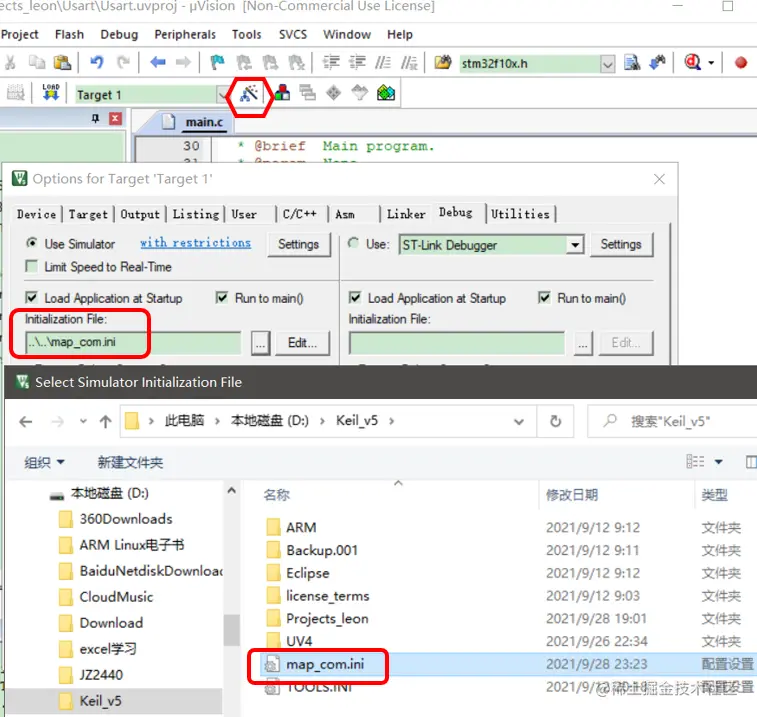The width and height of the screenshot is (757, 717).
Task: Toggle Limit Speed to Real-Time checkbox
Action: (31, 266)
